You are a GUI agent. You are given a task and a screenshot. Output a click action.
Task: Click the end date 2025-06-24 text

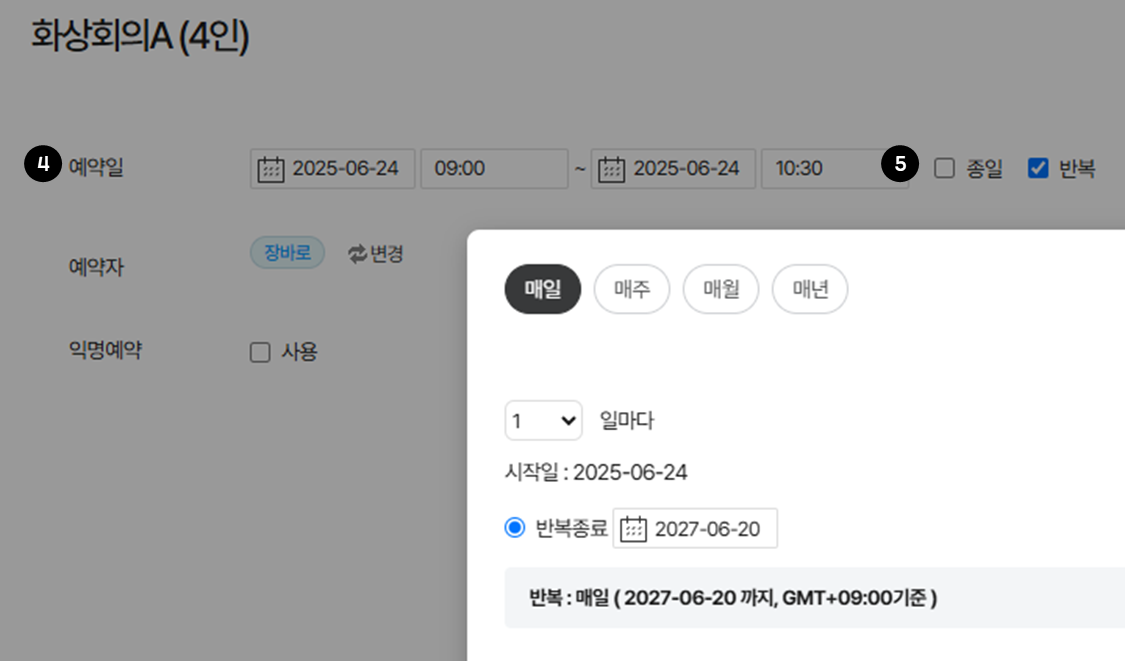(687, 169)
